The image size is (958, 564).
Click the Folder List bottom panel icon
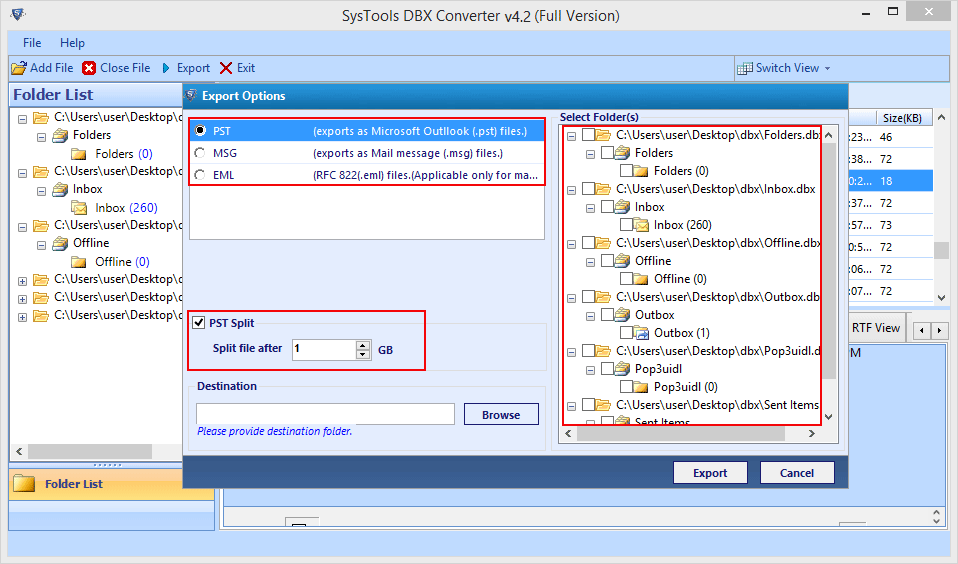point(24,483)
